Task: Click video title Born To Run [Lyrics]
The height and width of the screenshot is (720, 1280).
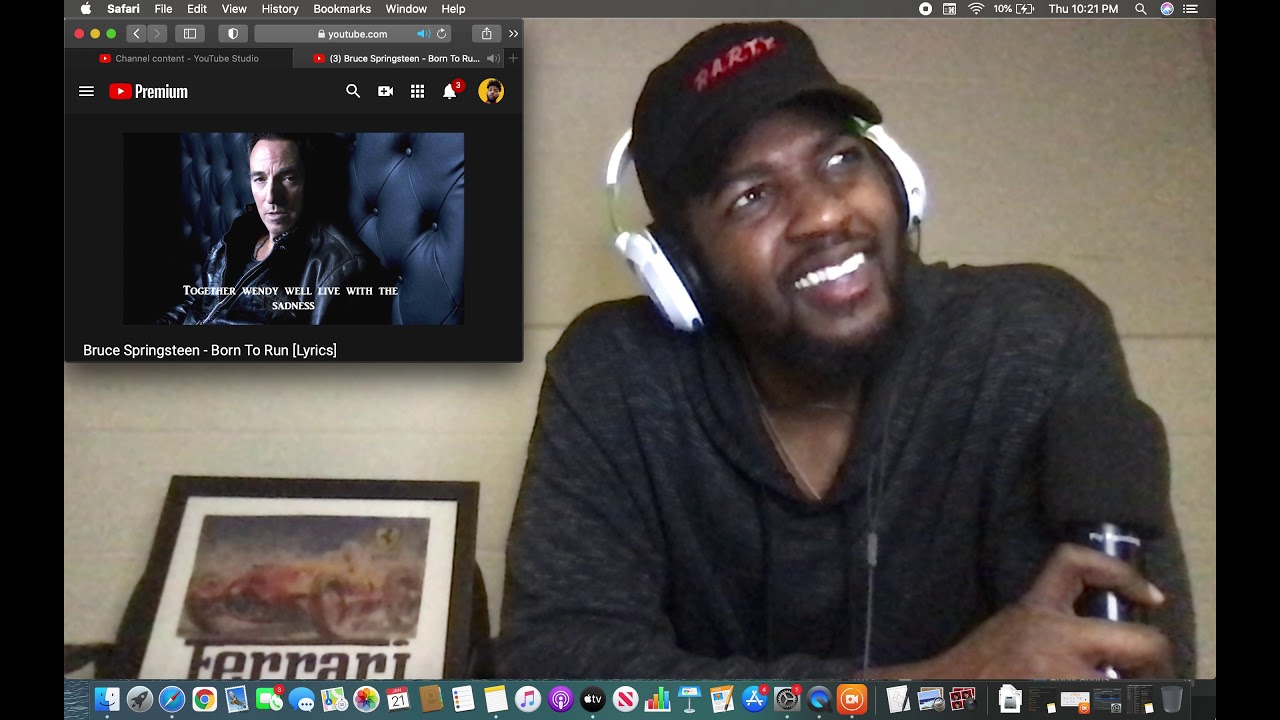Action: click(x=210, y=350)
